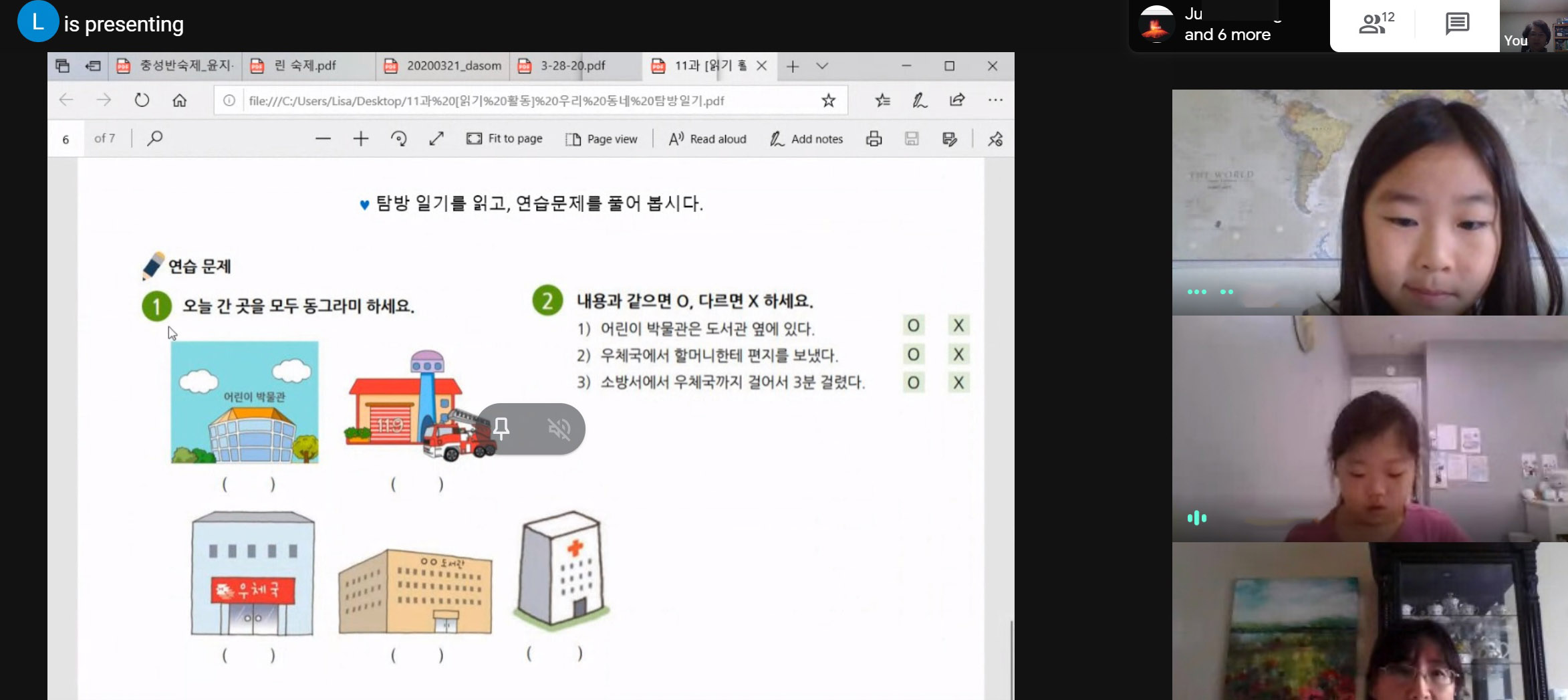Viewport: 1568px width, 700px height.
Task: Print the PDF document
Action: click(874, 139)
